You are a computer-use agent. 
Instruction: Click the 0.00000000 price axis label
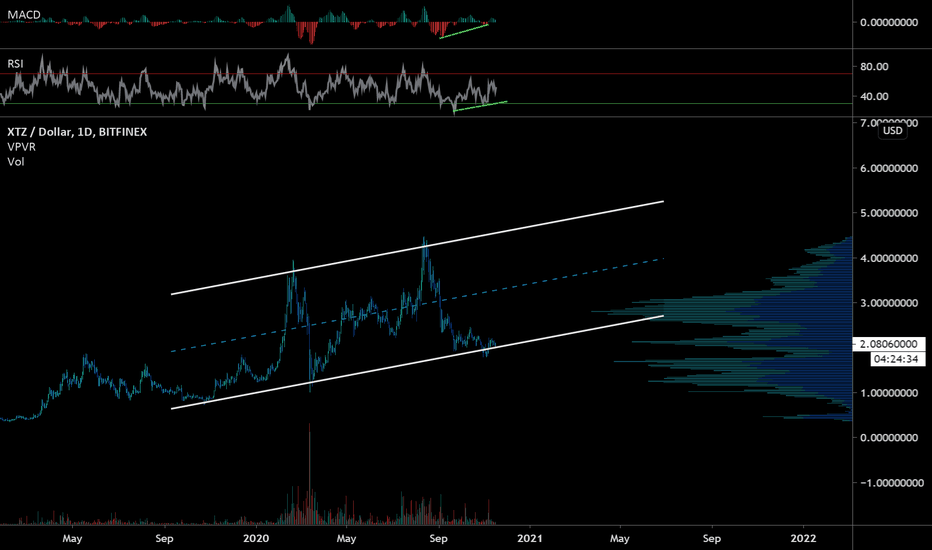pos(889,438)
